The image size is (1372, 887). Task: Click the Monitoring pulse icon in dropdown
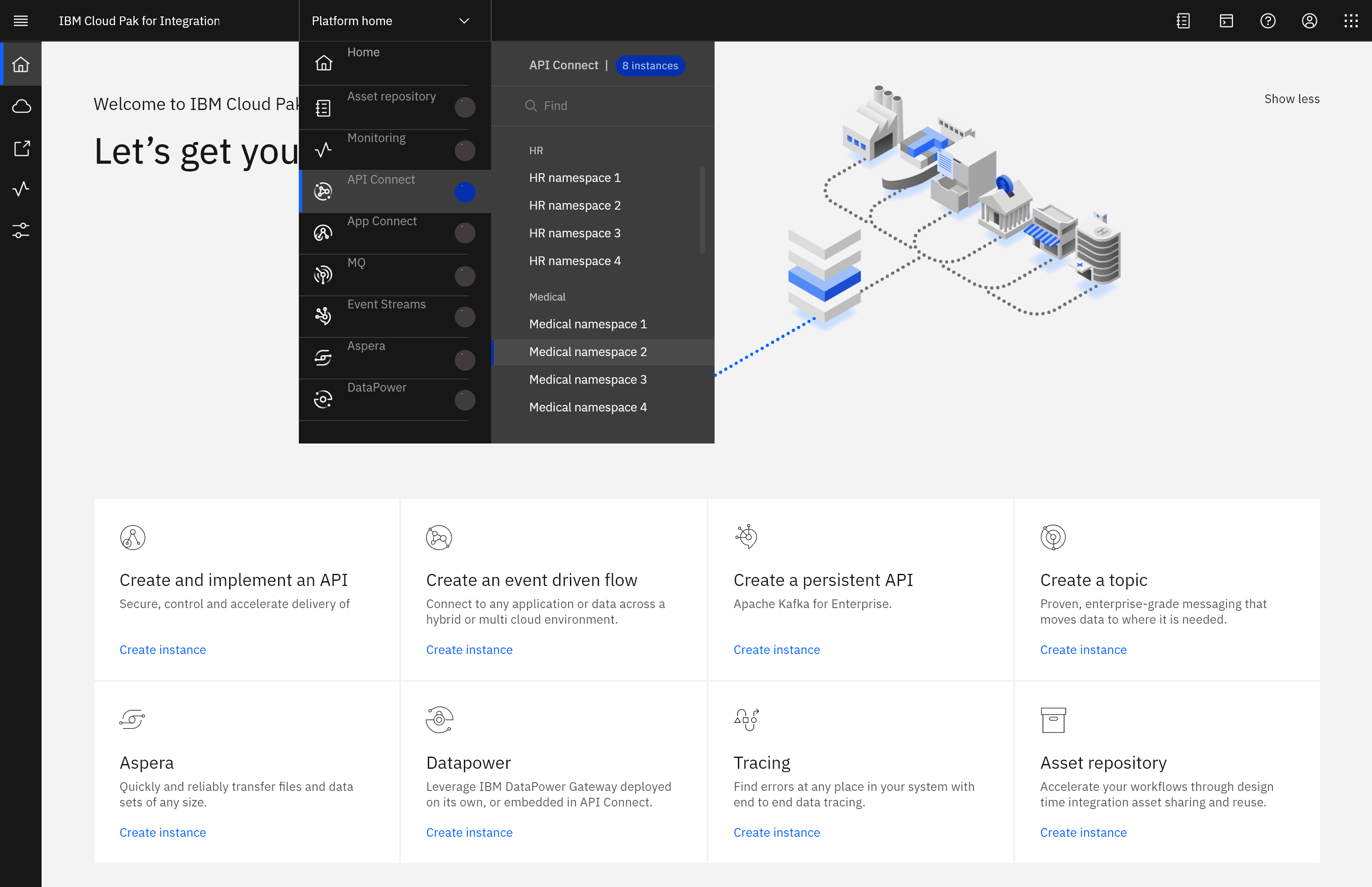[x=323, y=150]
